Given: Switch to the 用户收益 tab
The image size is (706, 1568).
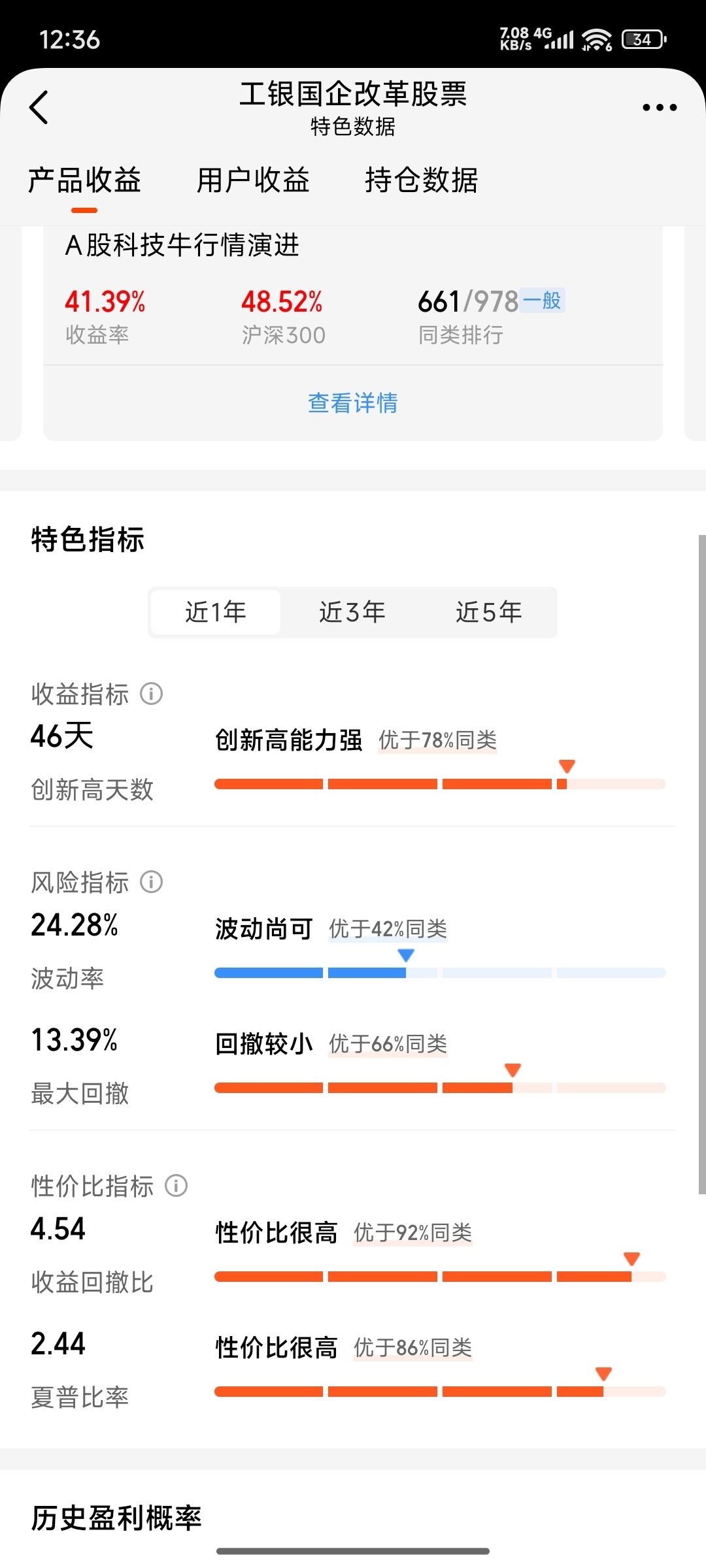Looking at the screenshot, I should click(x=253, y=180).
